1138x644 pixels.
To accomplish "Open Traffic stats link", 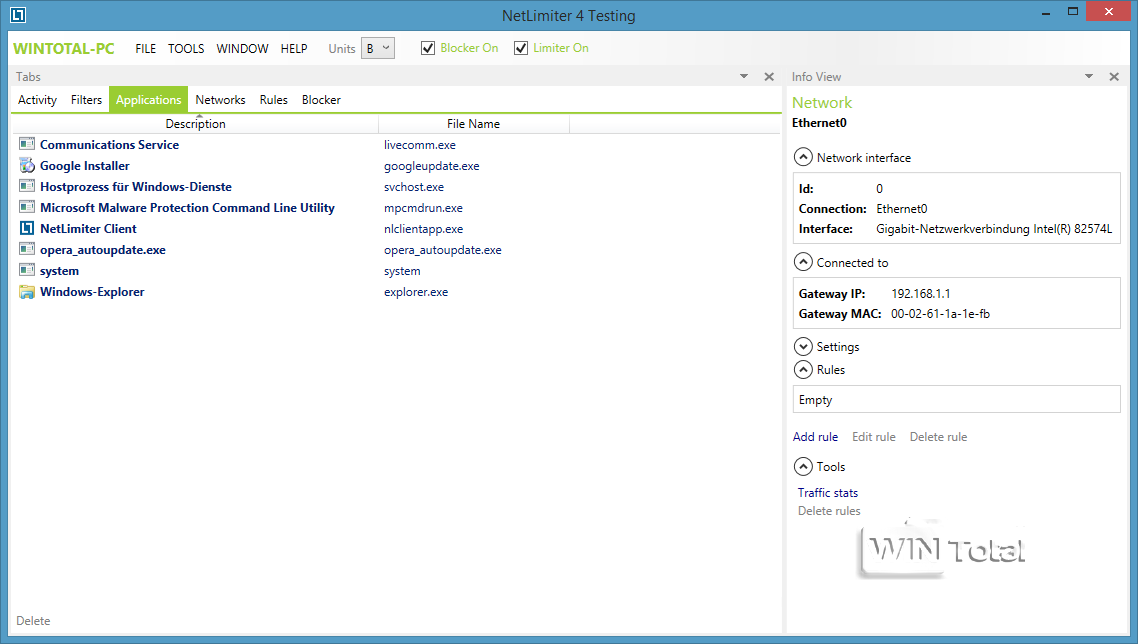I will [x=827, y=493].
